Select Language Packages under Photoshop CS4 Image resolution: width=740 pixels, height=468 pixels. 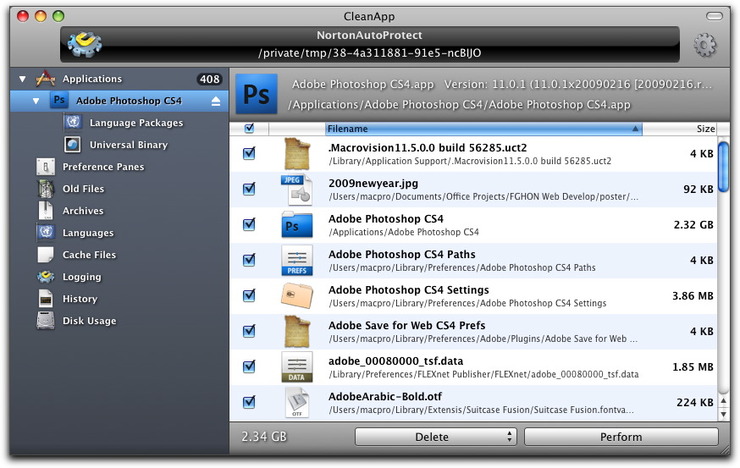pos(135,123)
